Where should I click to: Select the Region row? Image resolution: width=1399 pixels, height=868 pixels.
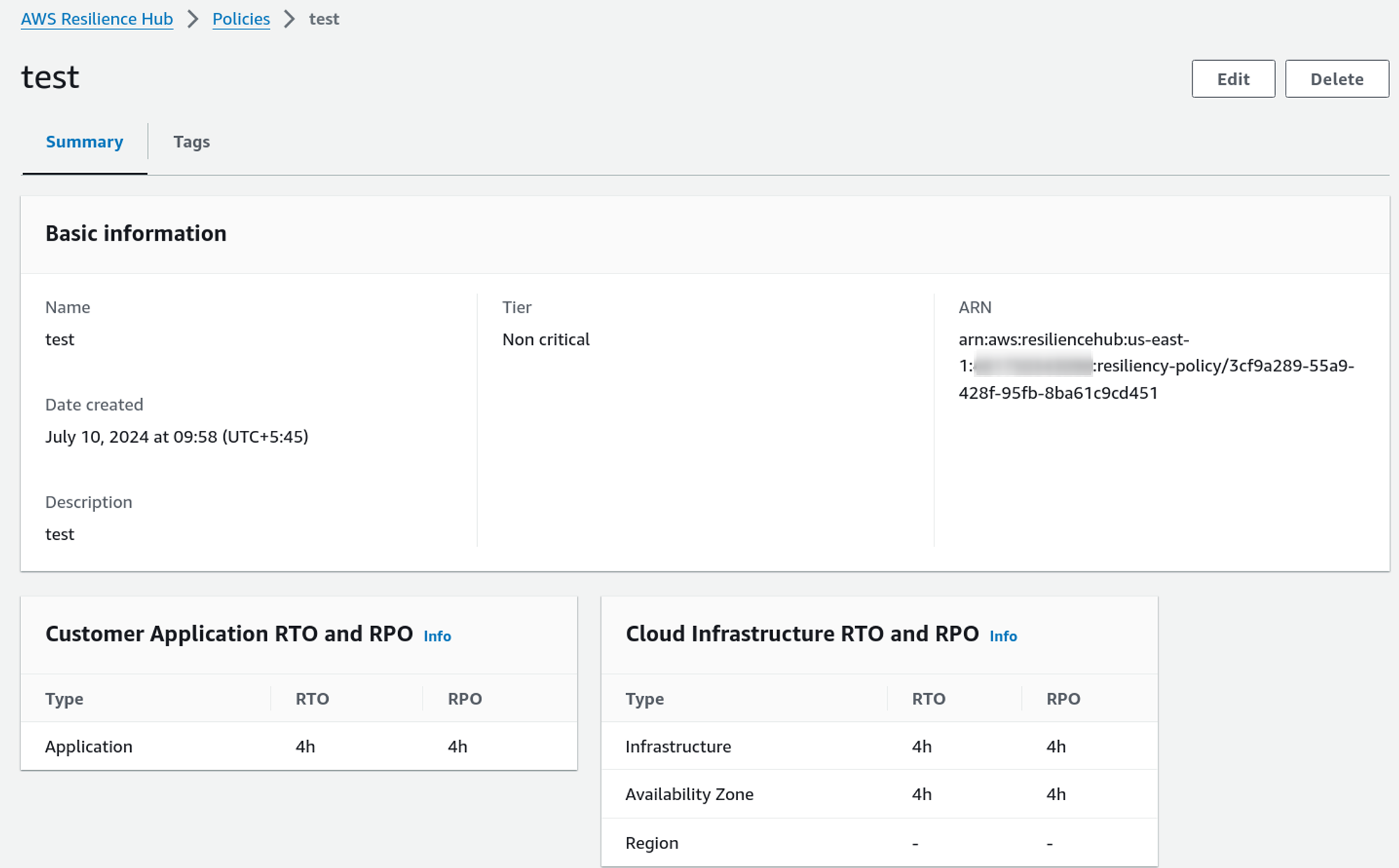[x=651, y=843]
